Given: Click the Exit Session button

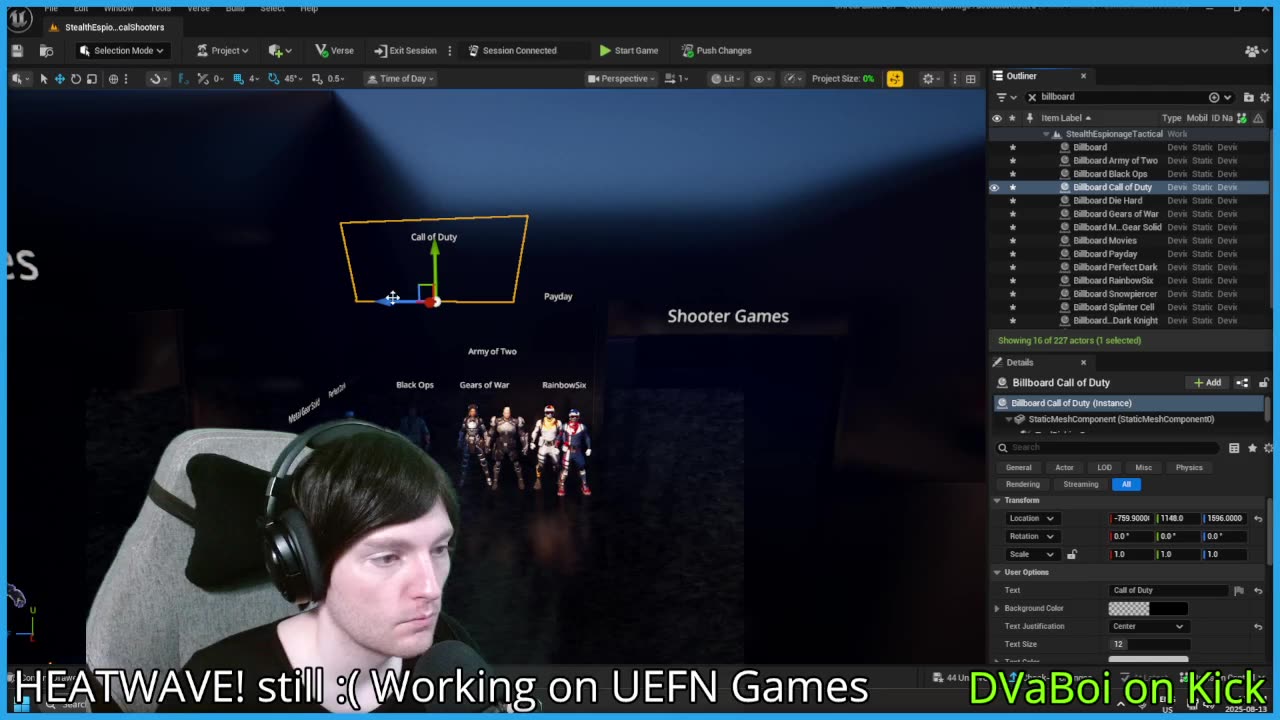Looking at the screenshot, I should click(x=405, y=50).
